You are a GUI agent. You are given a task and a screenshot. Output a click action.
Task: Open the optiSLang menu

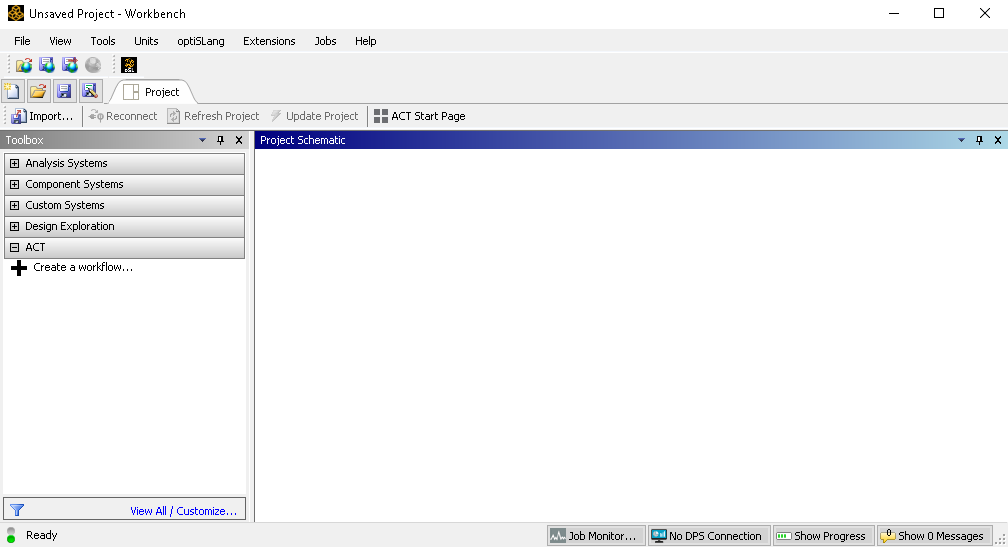point(201,41)
